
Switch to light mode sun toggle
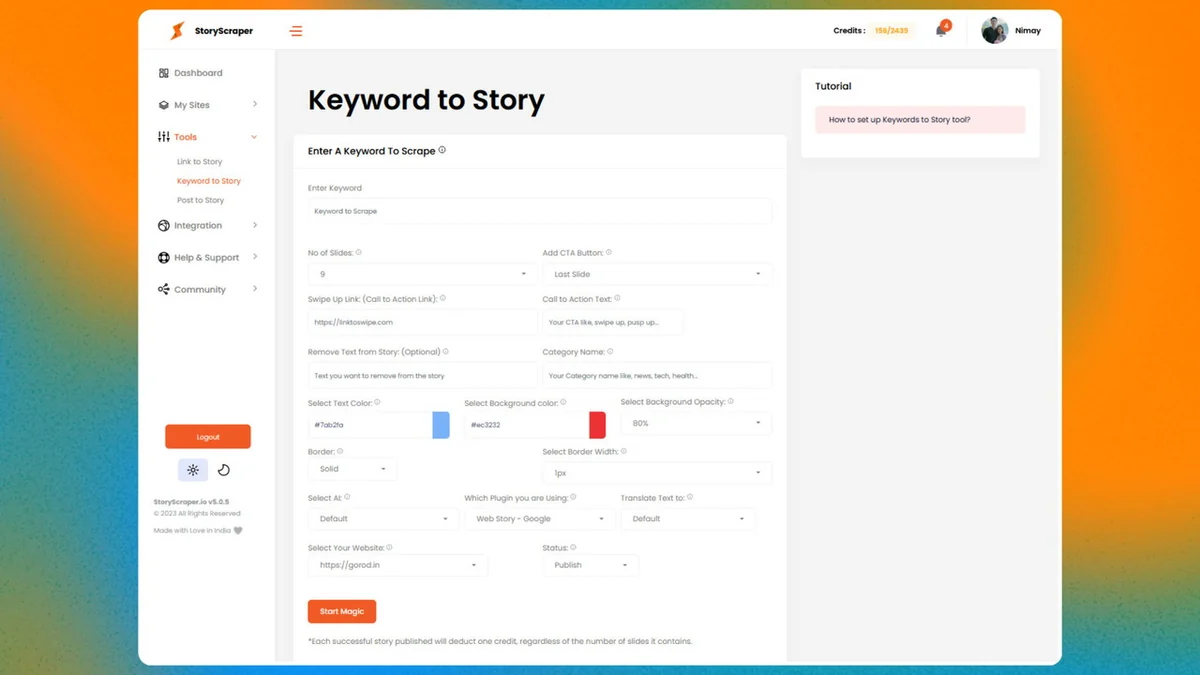pos(193,470)
